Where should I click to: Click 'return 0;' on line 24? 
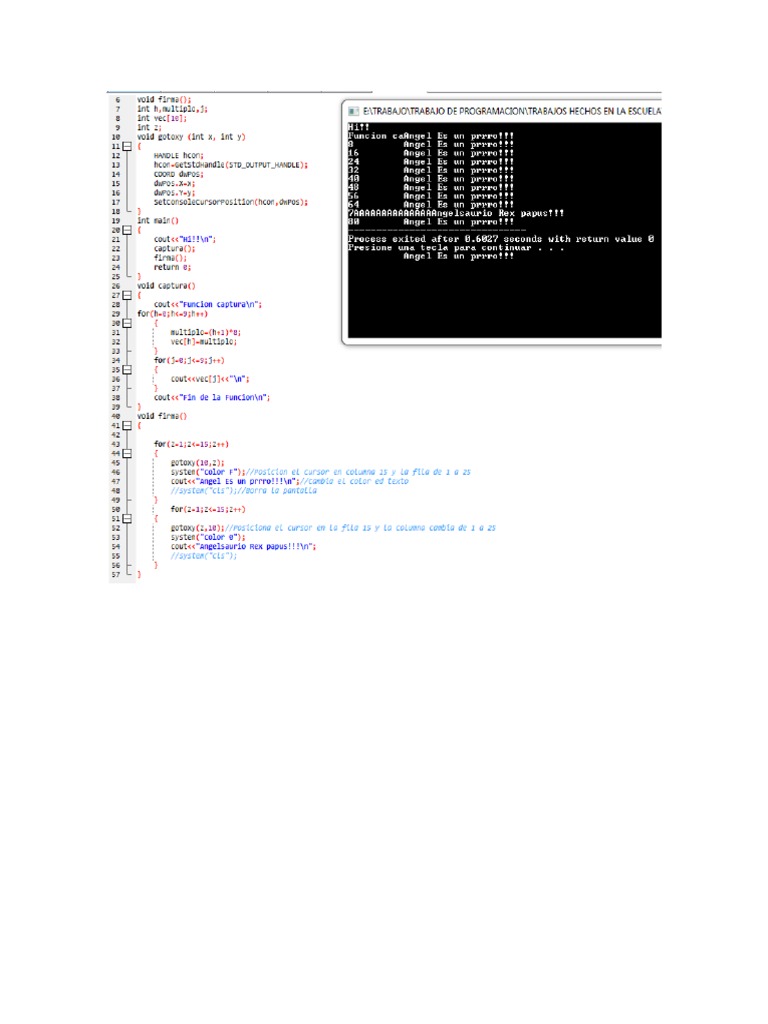(172, 267)
